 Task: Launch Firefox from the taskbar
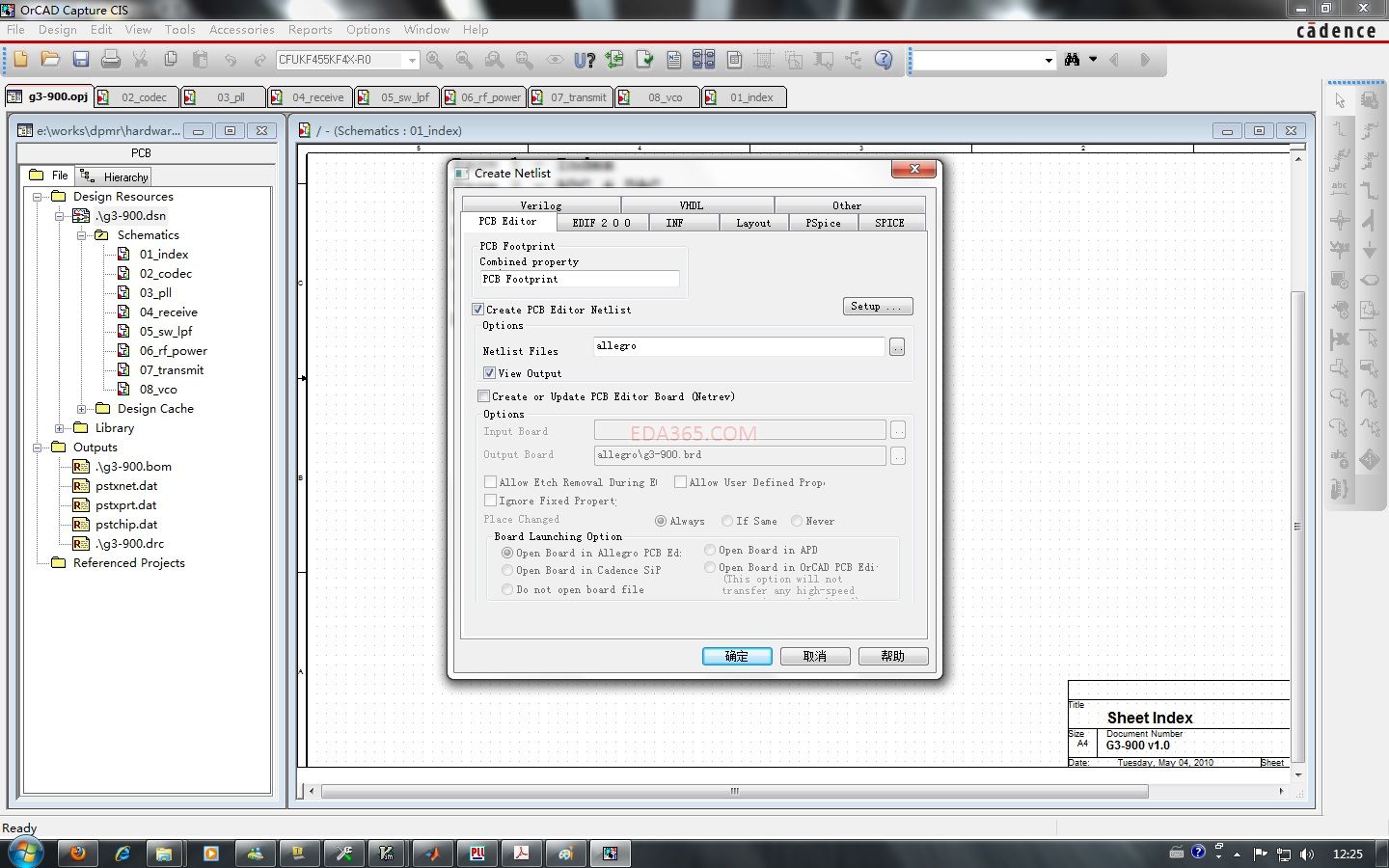pyautogui.click(x=78, y=853)
